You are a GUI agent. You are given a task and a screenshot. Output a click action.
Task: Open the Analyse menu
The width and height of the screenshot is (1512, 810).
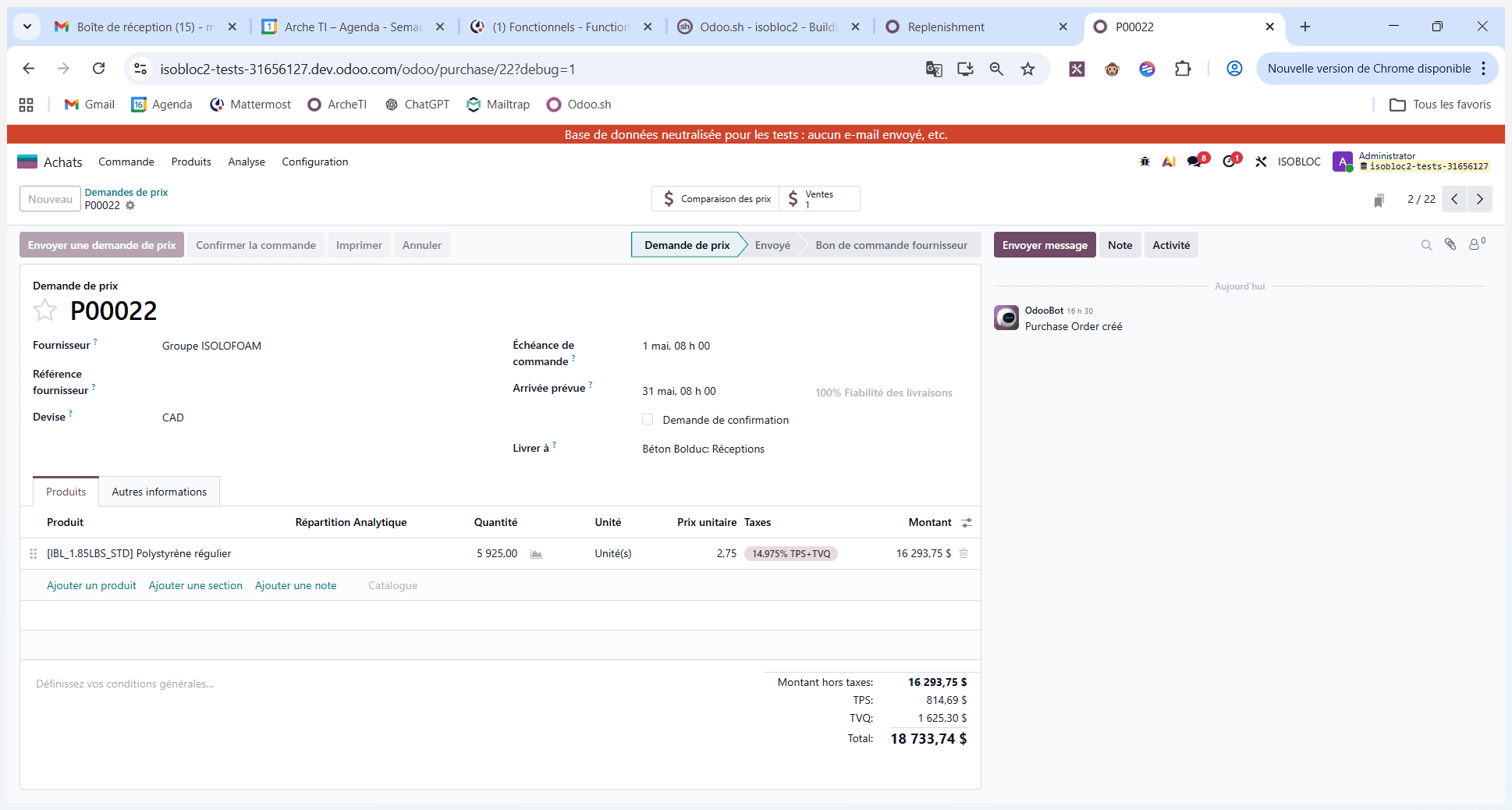tap(247, 162)
